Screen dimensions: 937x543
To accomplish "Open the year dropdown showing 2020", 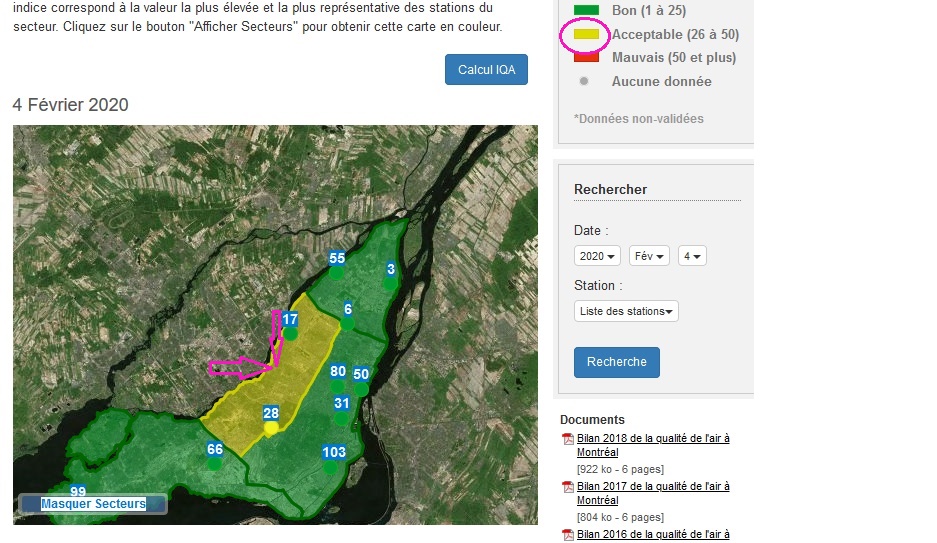I will coord(597,256).
